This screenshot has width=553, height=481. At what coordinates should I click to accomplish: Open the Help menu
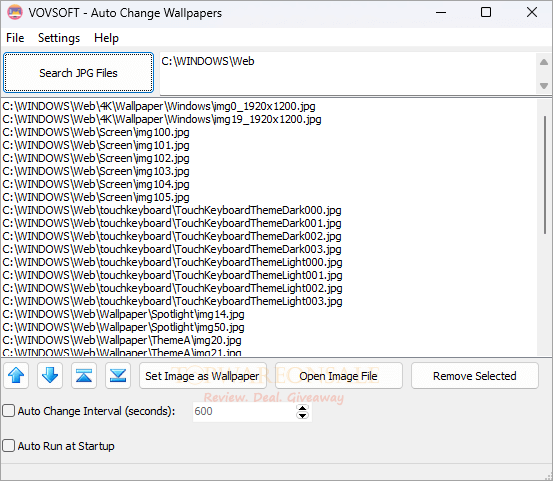pyautogui.click(x=106, y=38)
